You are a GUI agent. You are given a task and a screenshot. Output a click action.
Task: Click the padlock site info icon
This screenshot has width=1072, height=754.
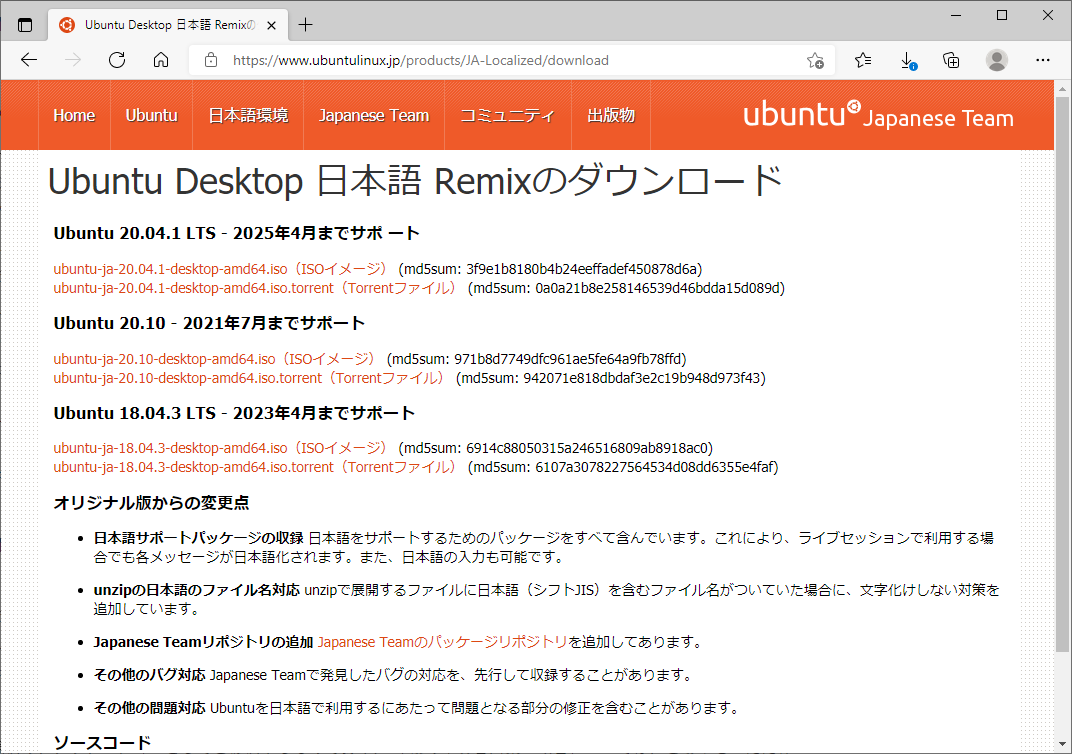click(x=211, y=60)
